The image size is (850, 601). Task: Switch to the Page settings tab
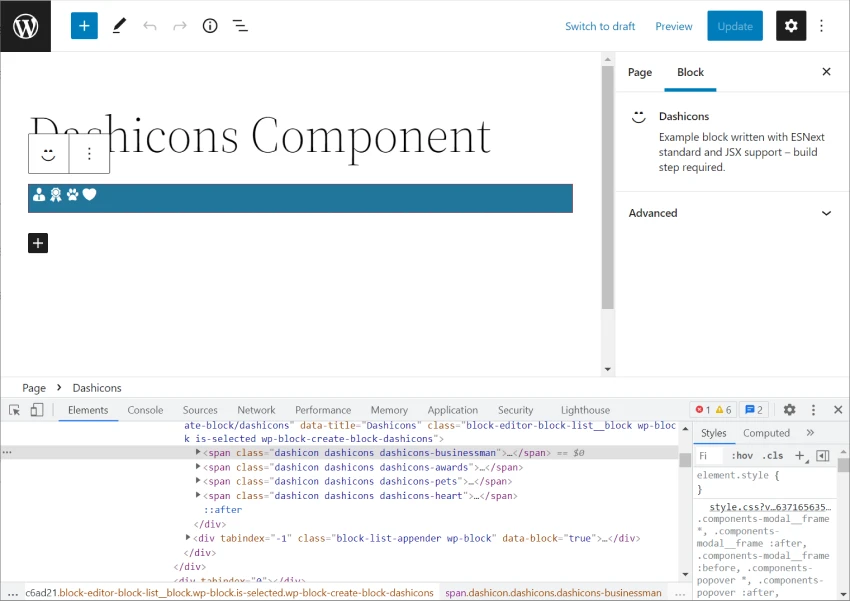click(640, 72)
